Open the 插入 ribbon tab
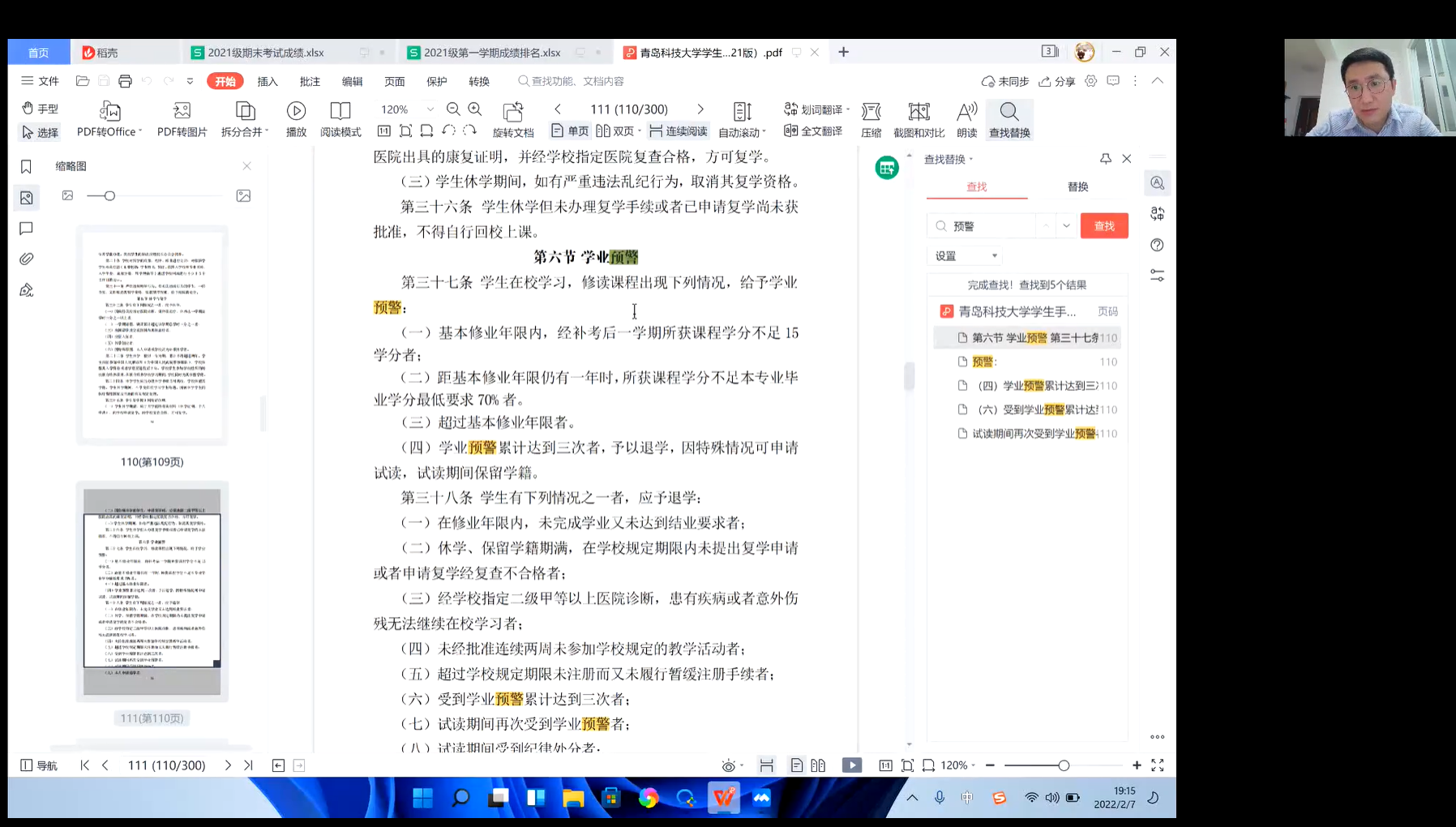Viewport: 1456px width, 827px height. (x=268, y=81)
